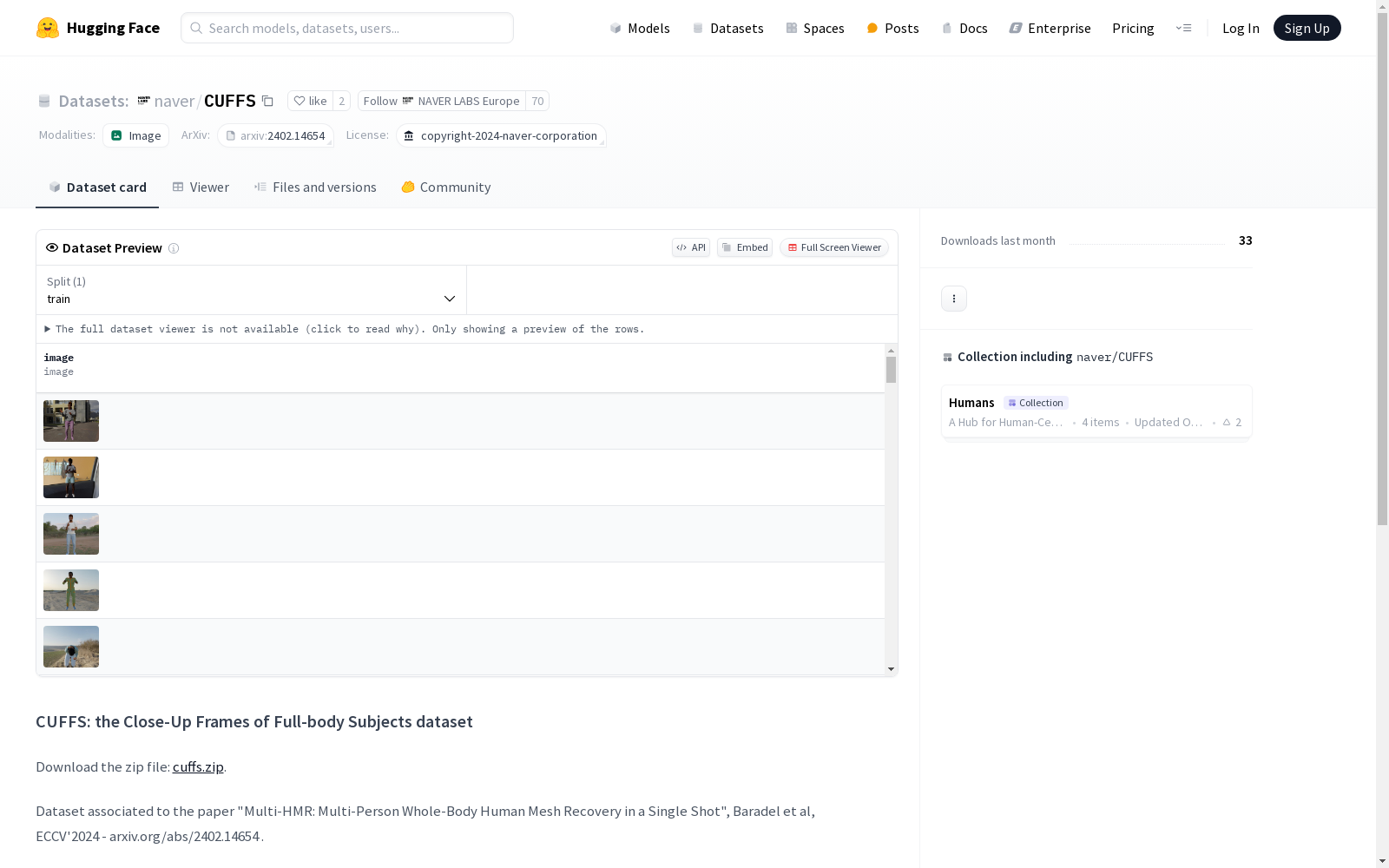Switch to the Viewer tab
This screenshot has height=868, width=1389.
[201, 187]
